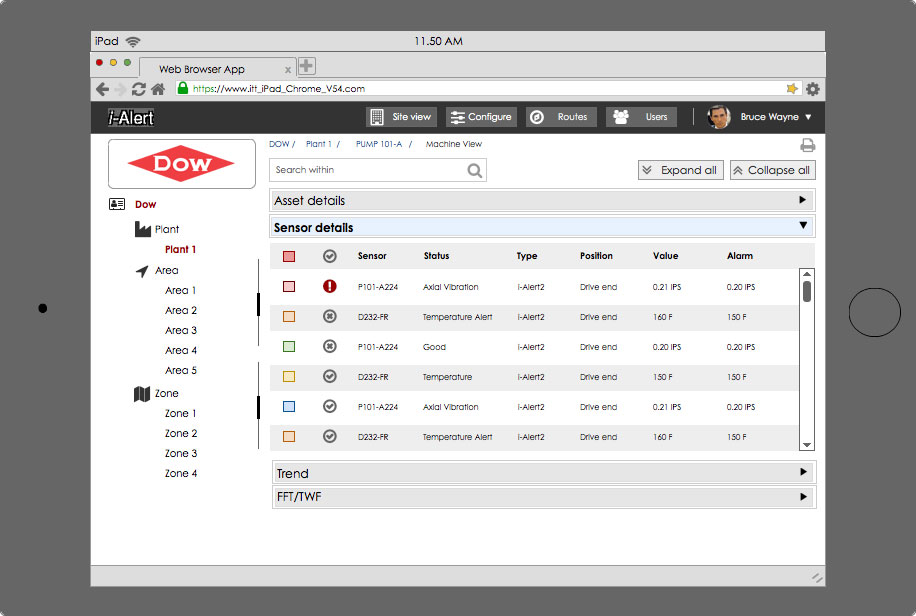Reload the page with the refresh icon
916x616 pixels.
coord(138,89)
